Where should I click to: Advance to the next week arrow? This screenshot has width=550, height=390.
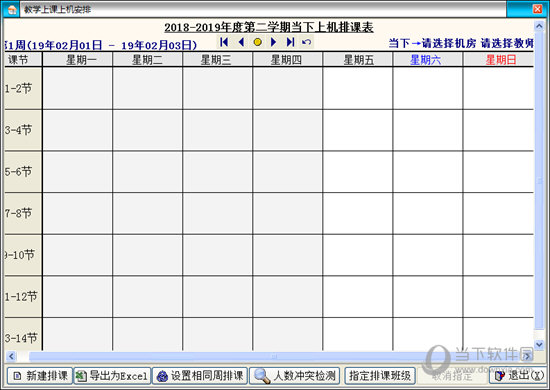(274, 42)
